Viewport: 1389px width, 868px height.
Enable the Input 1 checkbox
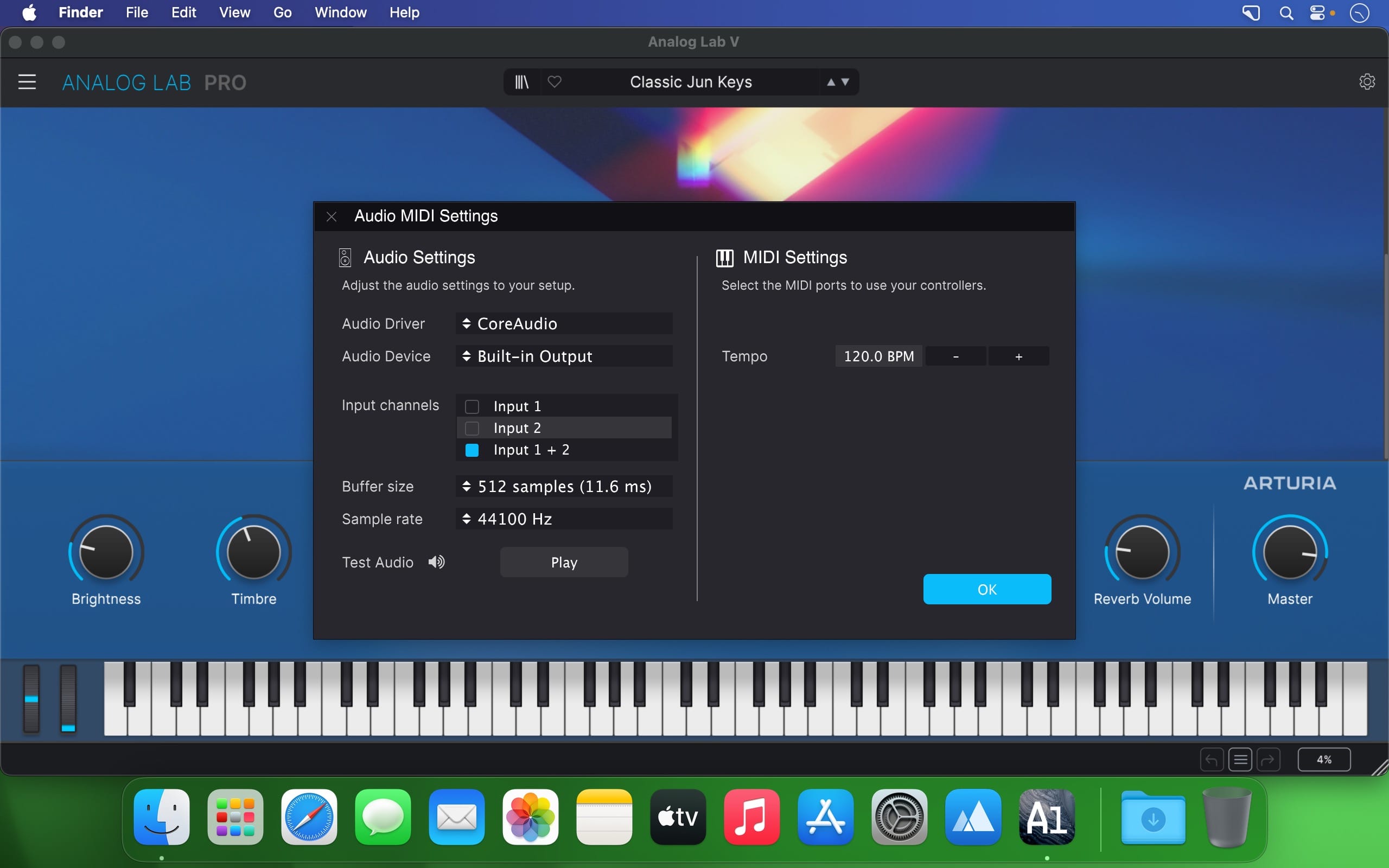coord(472,406)
